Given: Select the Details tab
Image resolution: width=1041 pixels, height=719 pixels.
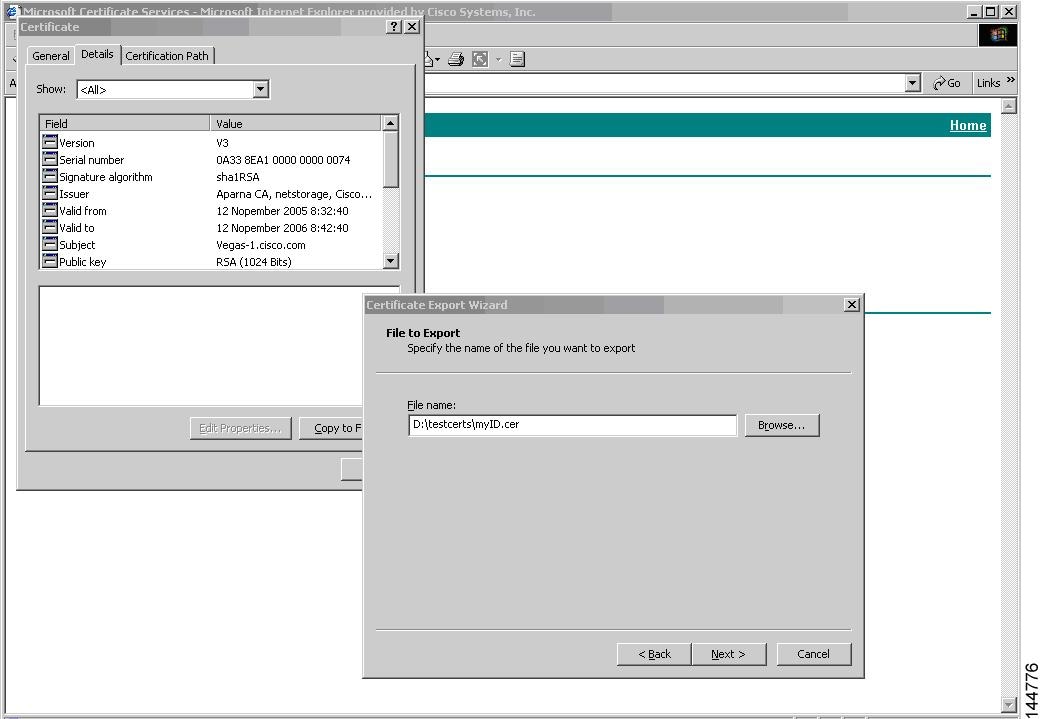Looking at the screenshot, I should [97, 54].
